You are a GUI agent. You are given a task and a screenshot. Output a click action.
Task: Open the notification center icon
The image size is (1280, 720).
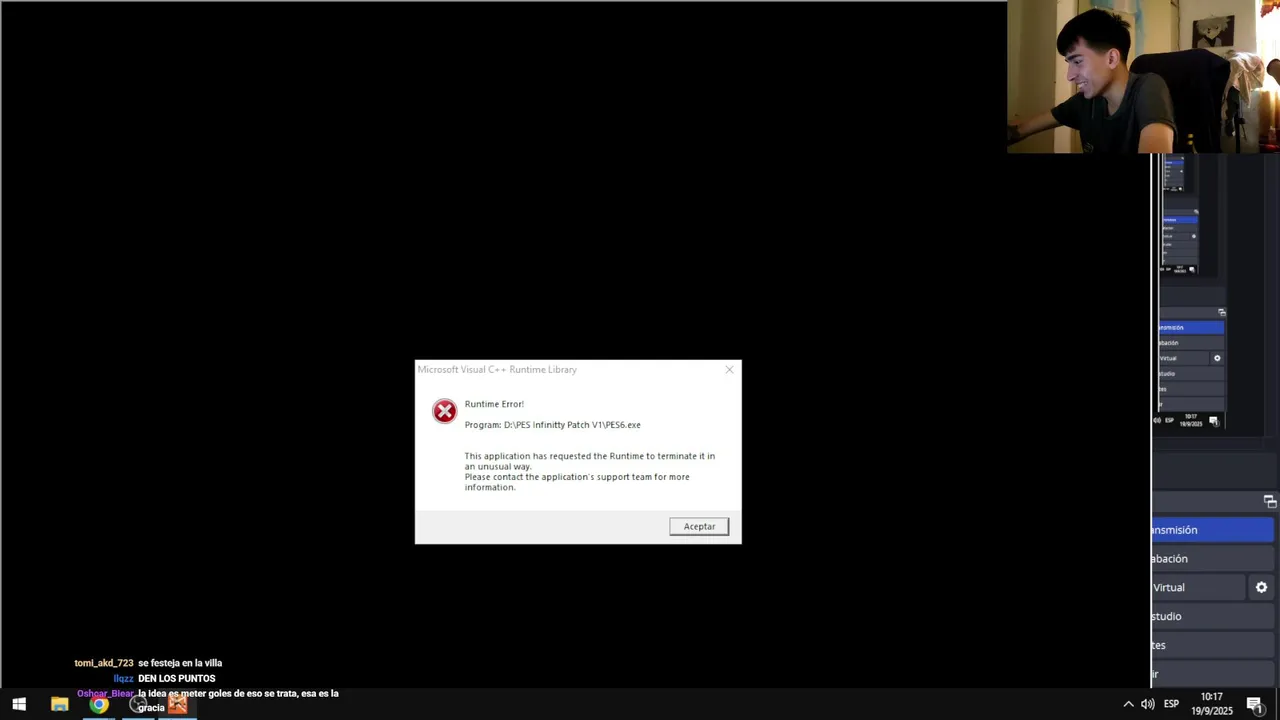click(1256, 704)
